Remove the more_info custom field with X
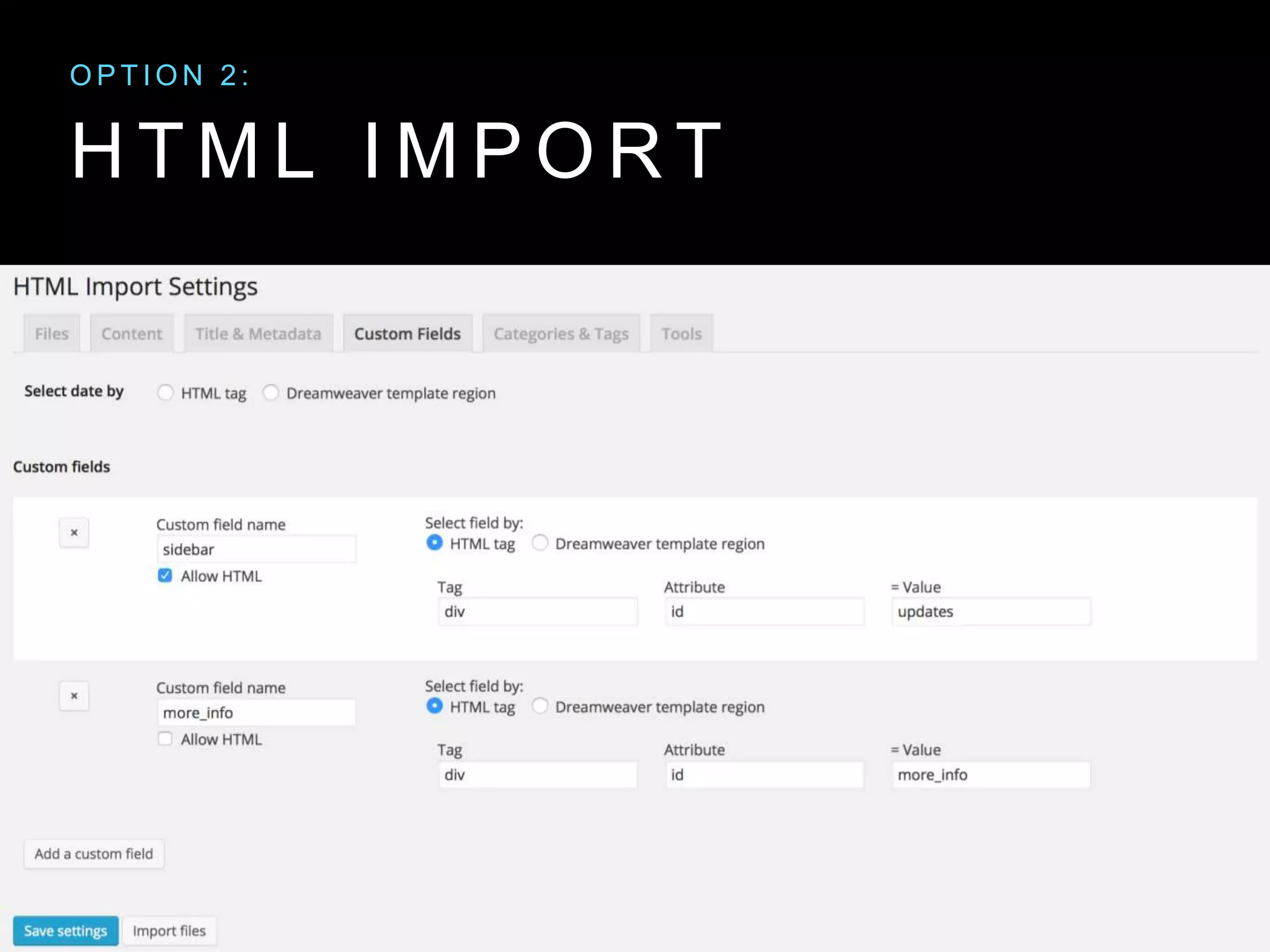The height and width of the screenshot is (952, 1270). click(x=74, y=695)
